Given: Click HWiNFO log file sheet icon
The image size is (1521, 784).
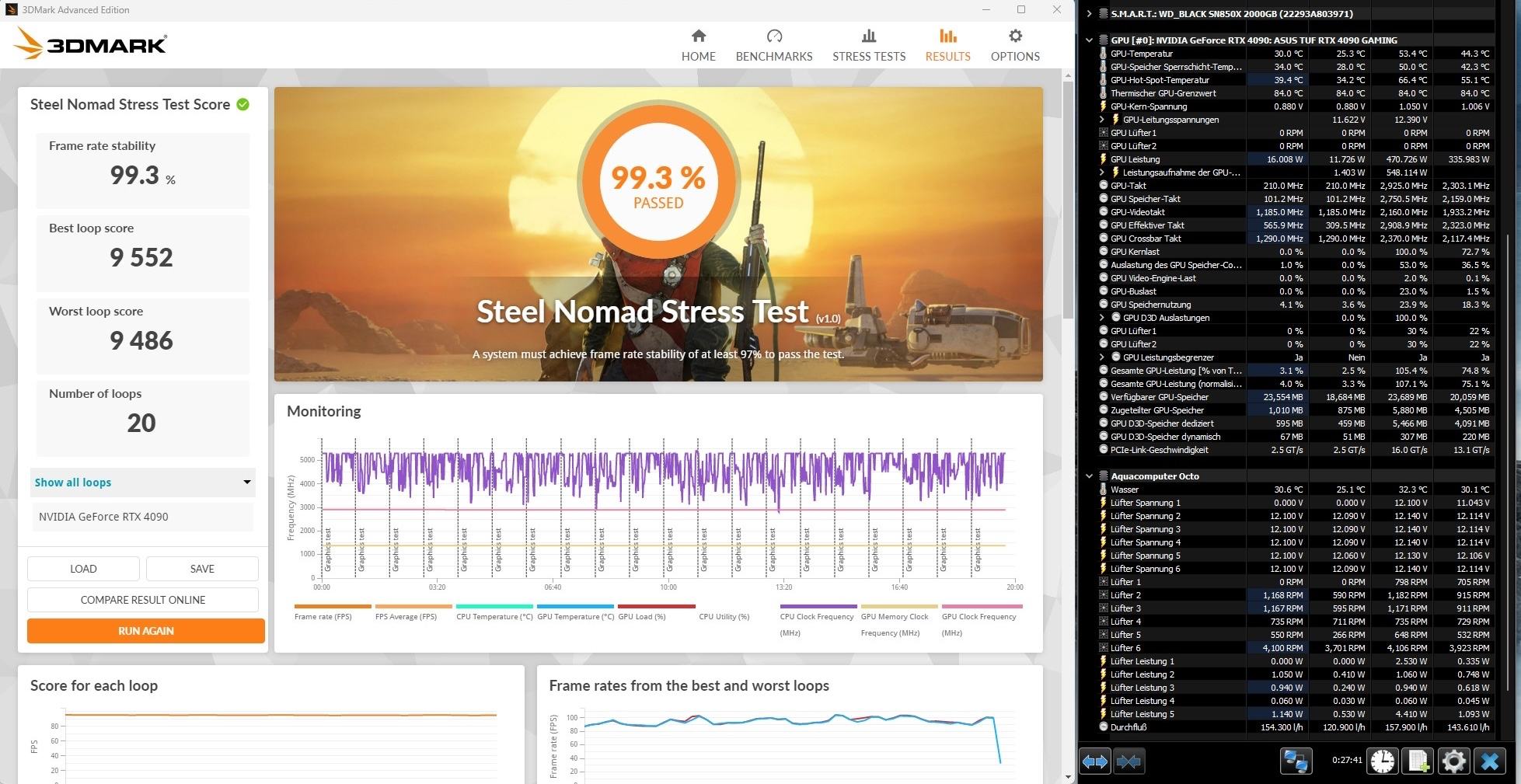Looking at the screenshot, I should click(x=1418, y=761).
